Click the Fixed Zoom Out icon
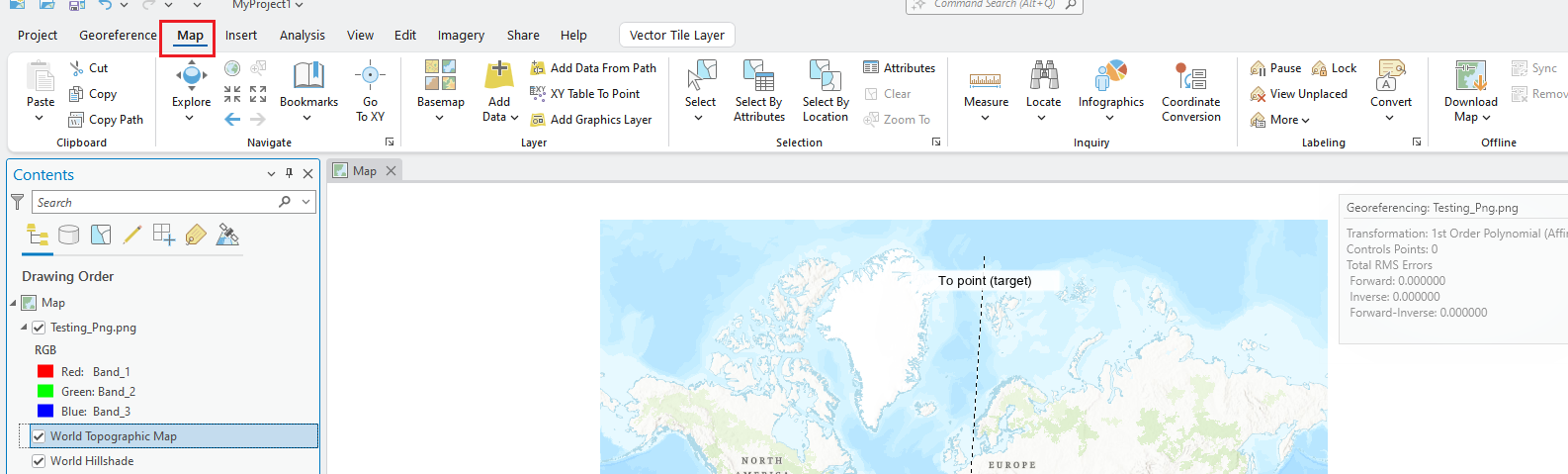The width and height of the screenshot is (1568, 474). [258, 94]
